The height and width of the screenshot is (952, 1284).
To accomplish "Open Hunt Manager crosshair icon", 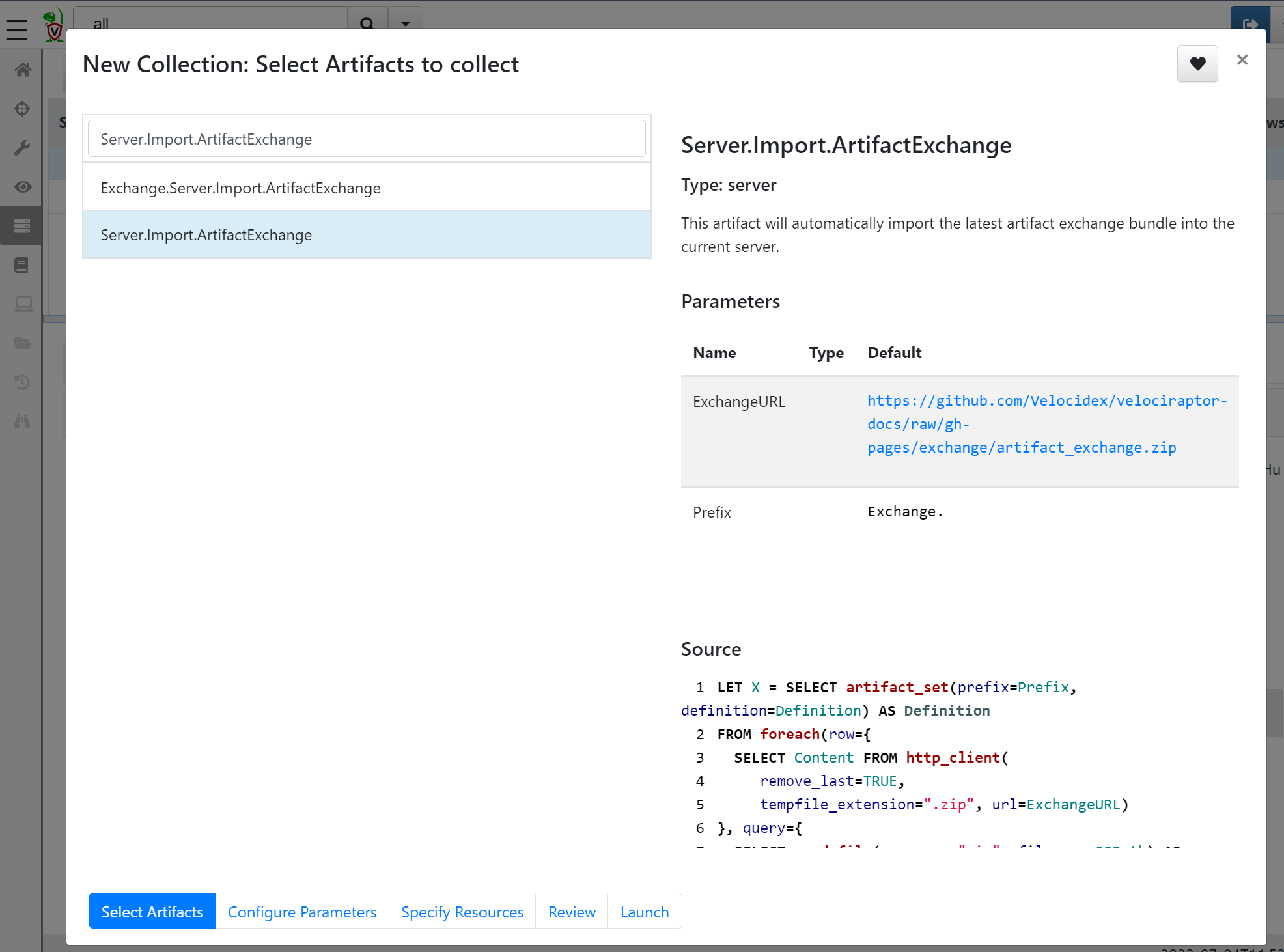I will coord(23,109).
